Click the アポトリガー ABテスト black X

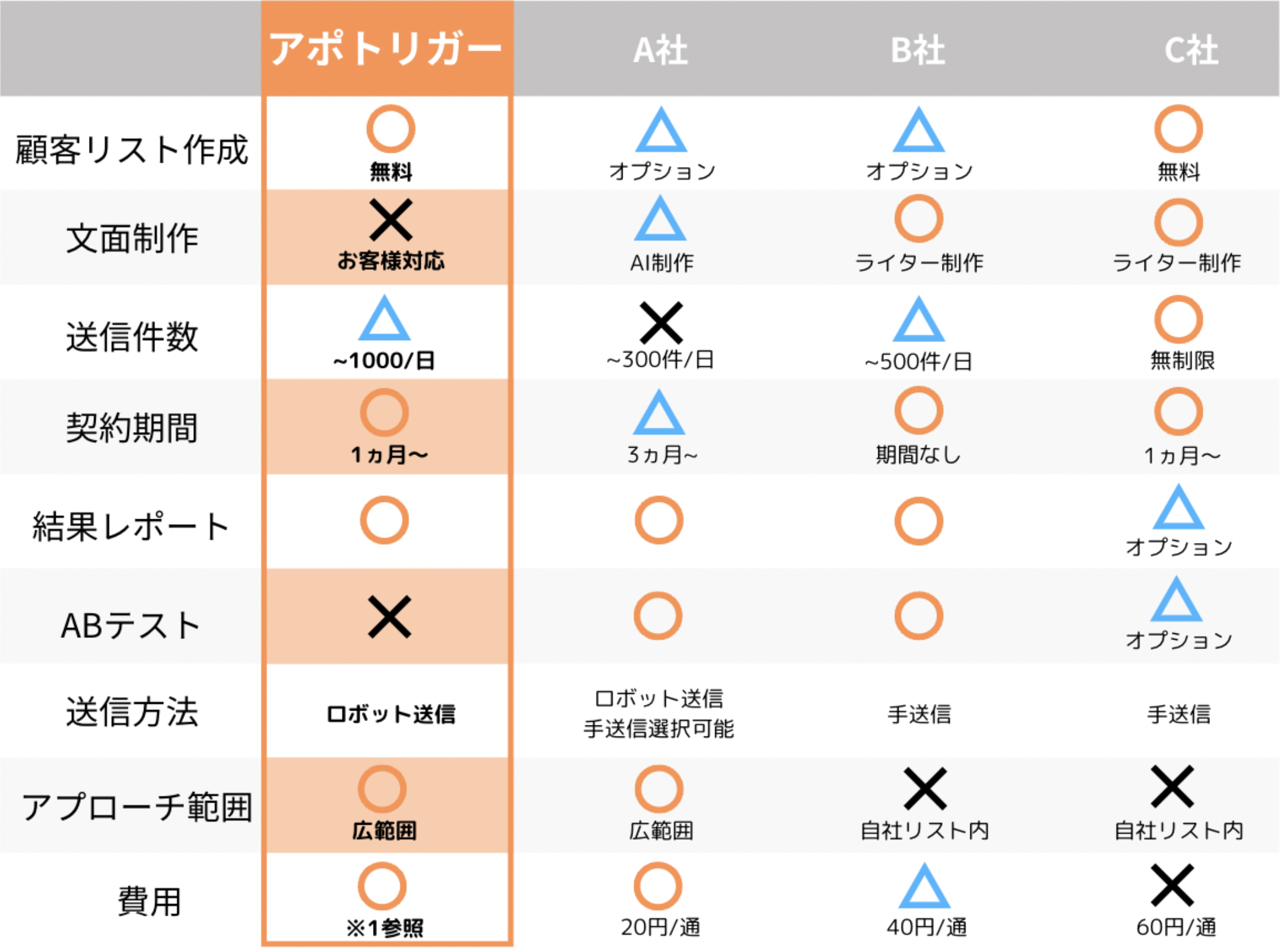(x=389, y=616)
